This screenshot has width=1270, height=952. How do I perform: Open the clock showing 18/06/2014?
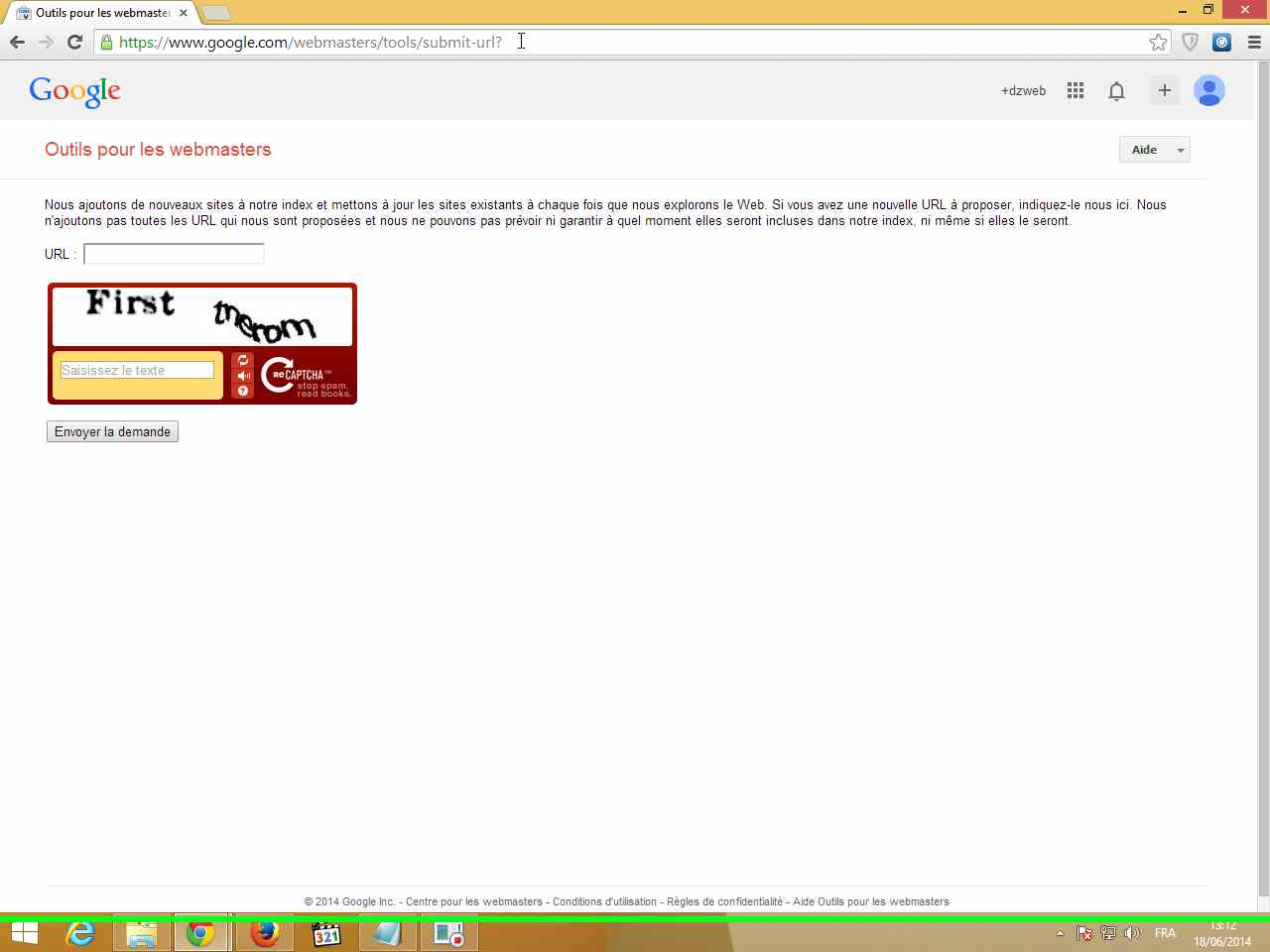tap(1222, 934)
